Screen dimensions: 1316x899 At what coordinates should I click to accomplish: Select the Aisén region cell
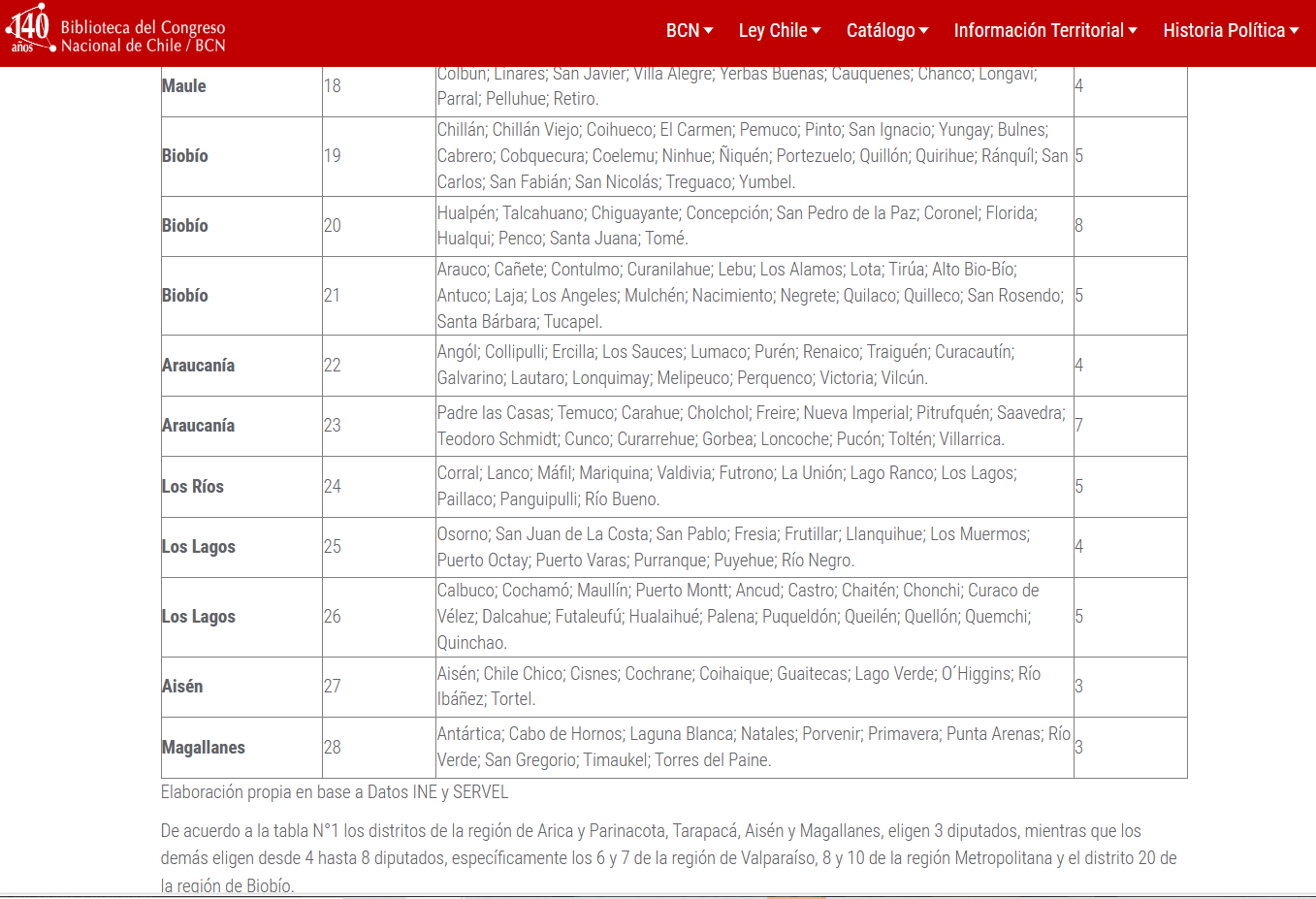(241, 687)
